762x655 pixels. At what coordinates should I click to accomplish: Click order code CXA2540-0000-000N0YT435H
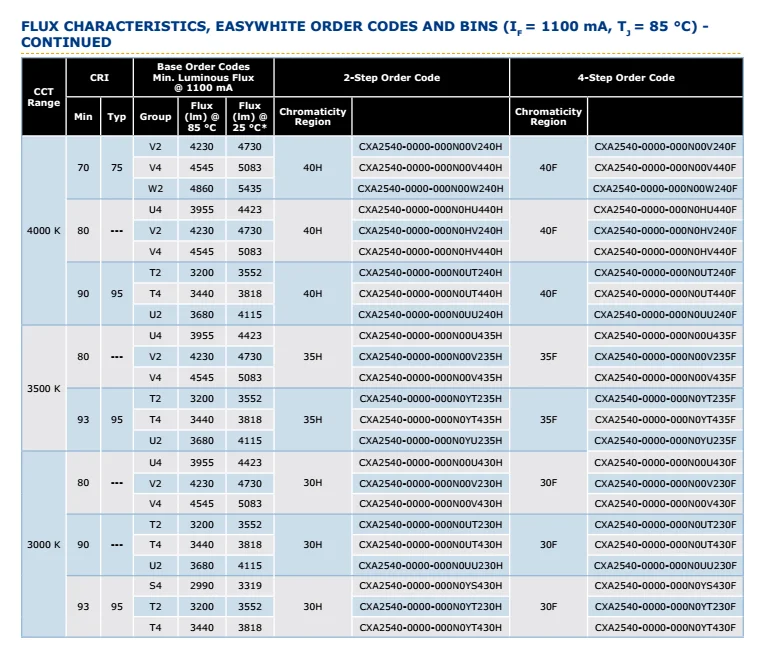coord(431,420)
